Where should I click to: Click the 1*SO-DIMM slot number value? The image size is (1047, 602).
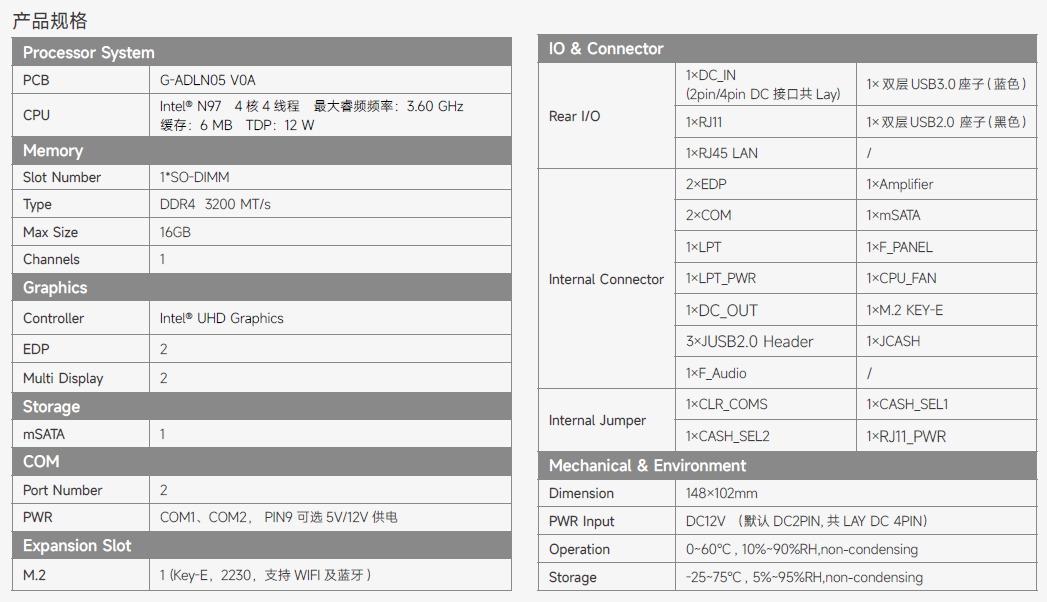click(x=194, y=177)
